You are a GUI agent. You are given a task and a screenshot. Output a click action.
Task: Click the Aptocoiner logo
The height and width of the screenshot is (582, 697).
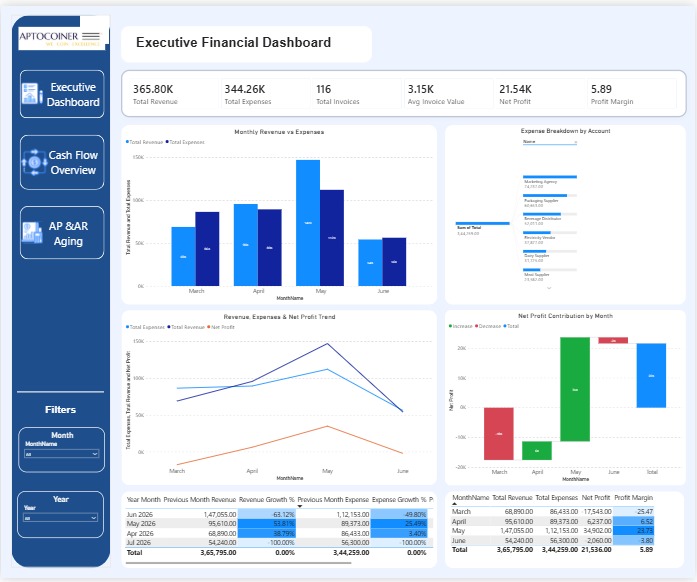[x=60, y=38]
